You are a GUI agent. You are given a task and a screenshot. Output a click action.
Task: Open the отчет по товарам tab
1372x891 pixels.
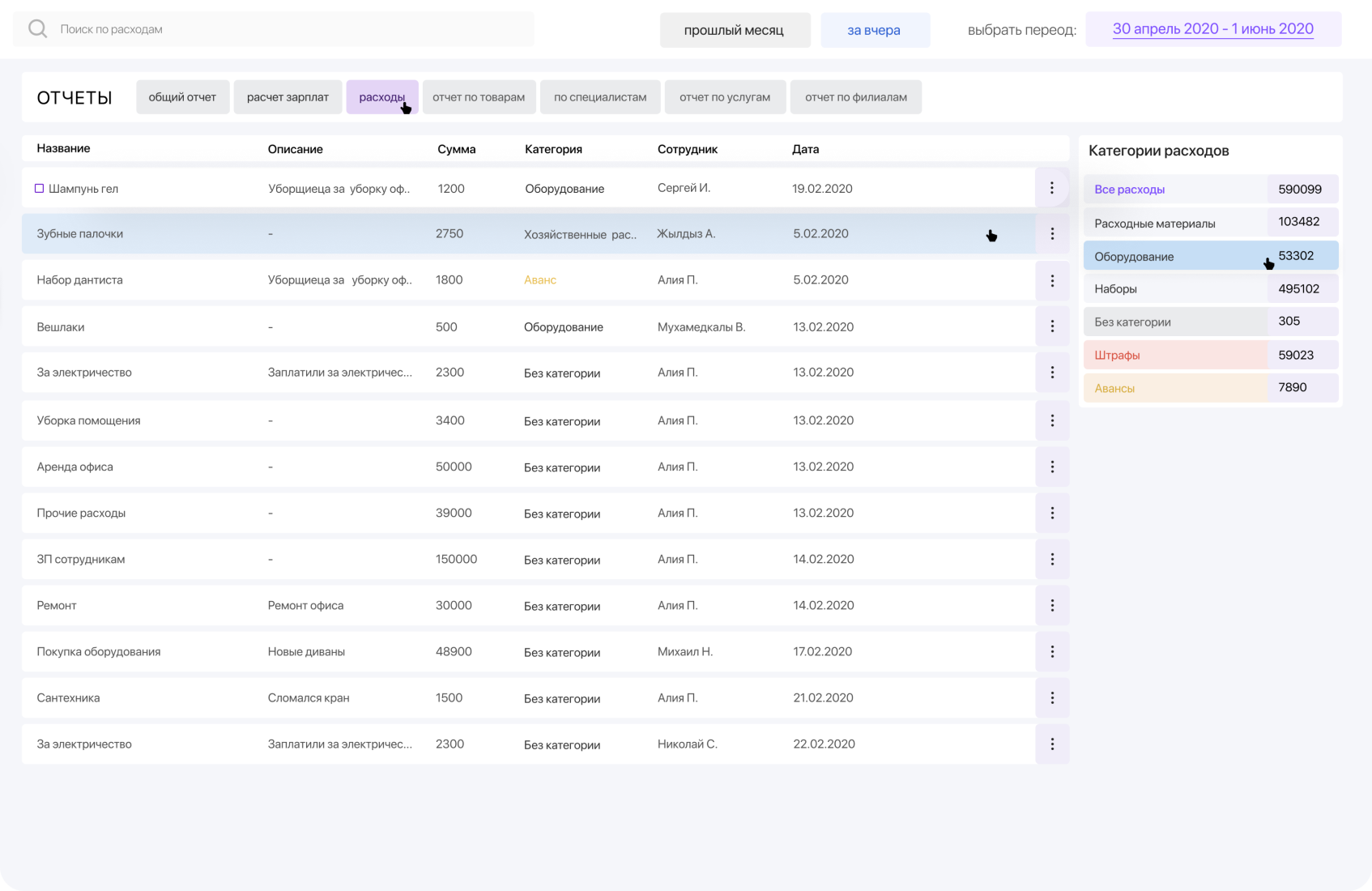[x=479, y=97]
